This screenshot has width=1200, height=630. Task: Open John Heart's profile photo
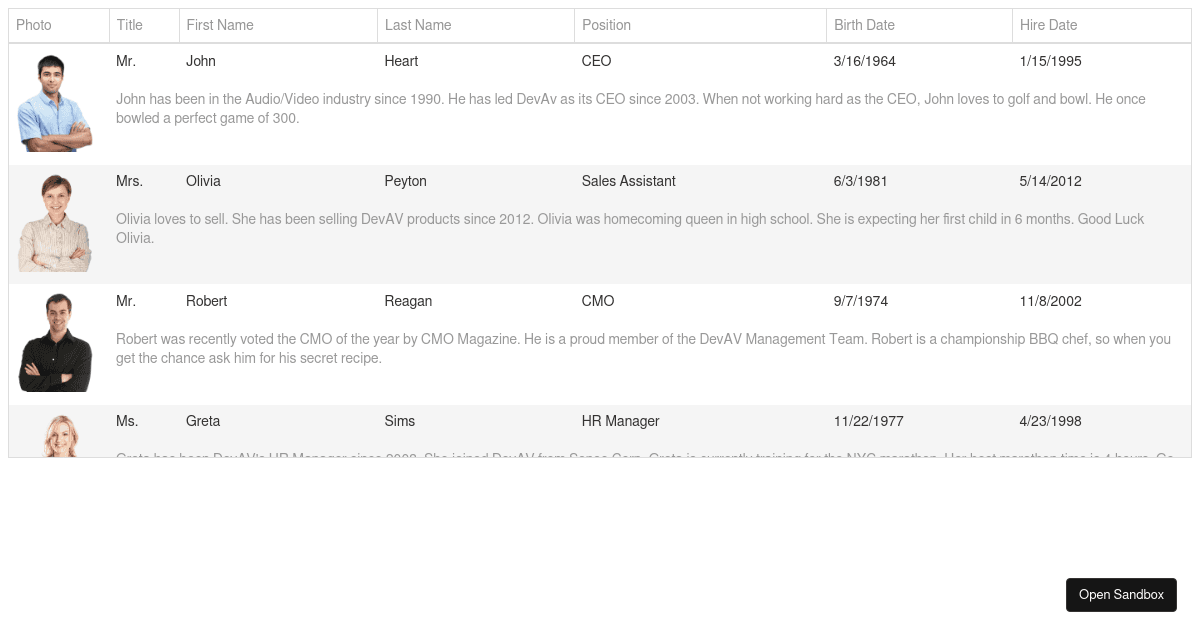click(55, 101)
